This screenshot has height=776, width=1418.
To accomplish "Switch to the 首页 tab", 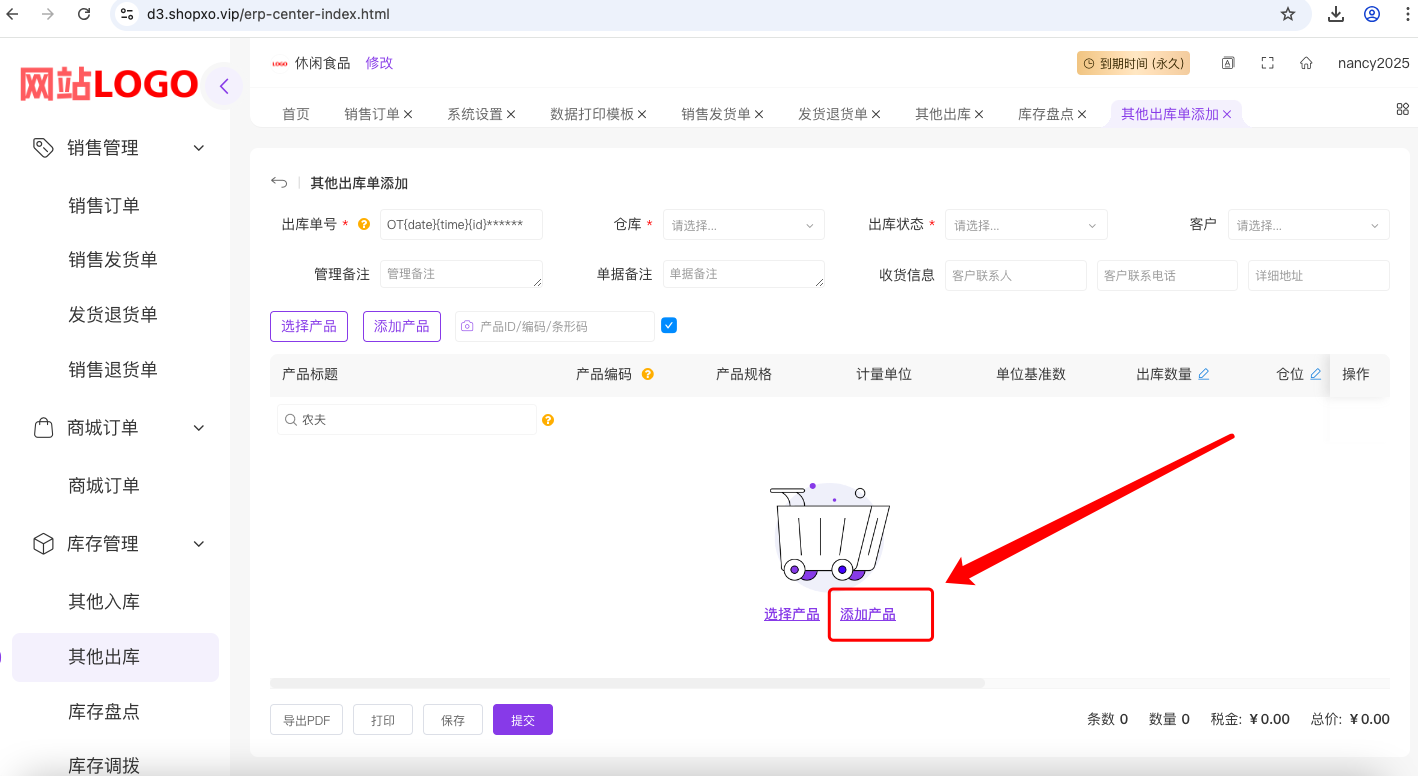I will point(296,114).
